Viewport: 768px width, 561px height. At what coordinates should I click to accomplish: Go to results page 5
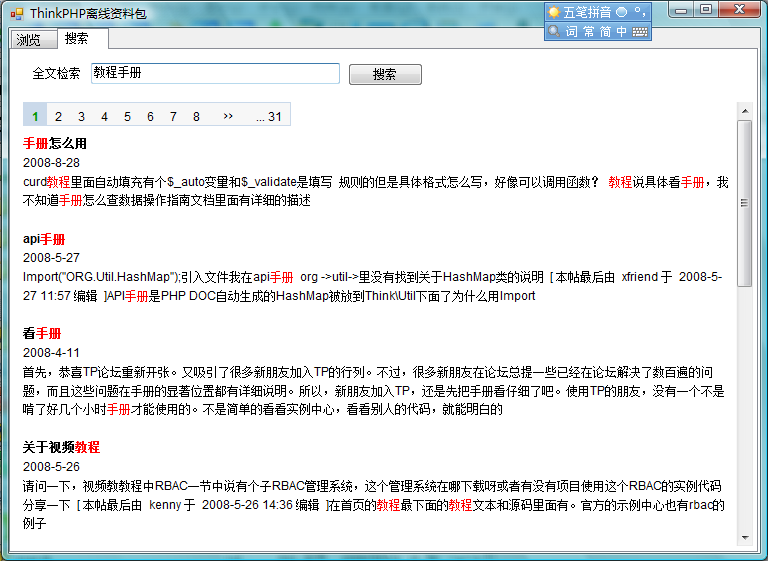point(127,117)
